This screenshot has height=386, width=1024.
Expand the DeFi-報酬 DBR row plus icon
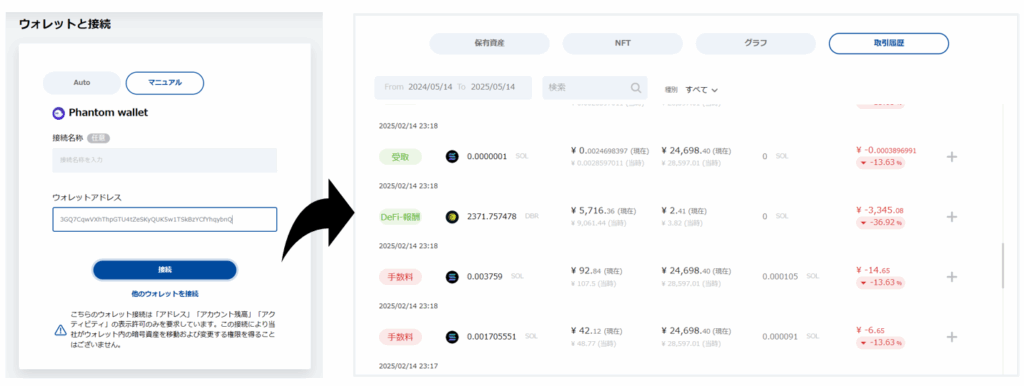click(x=952, y=217)
